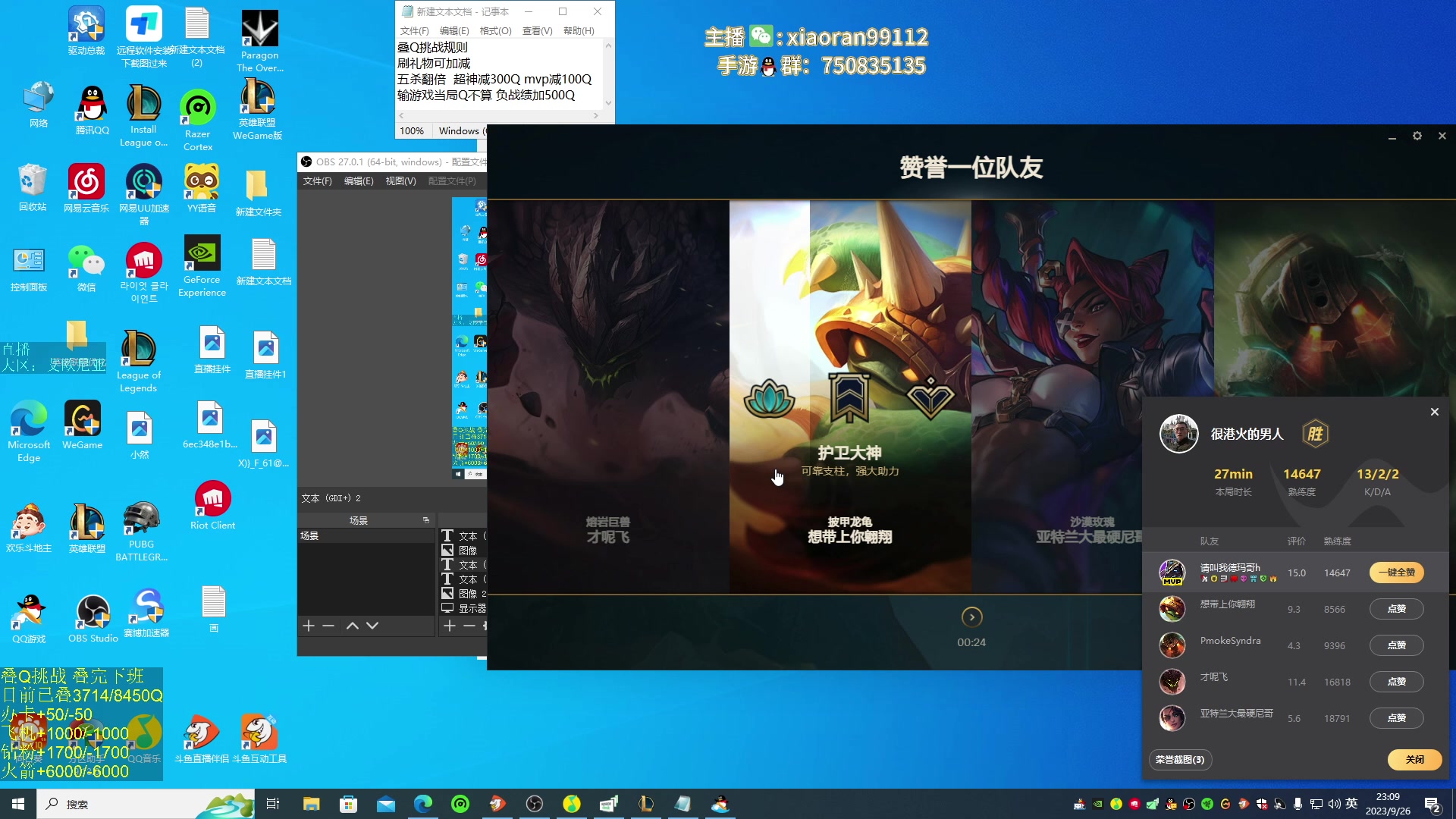1456x819 pixels.
Task: Move the scene up in the OBS scenes list
Action: pyautogui.click(x=352, y=626)
